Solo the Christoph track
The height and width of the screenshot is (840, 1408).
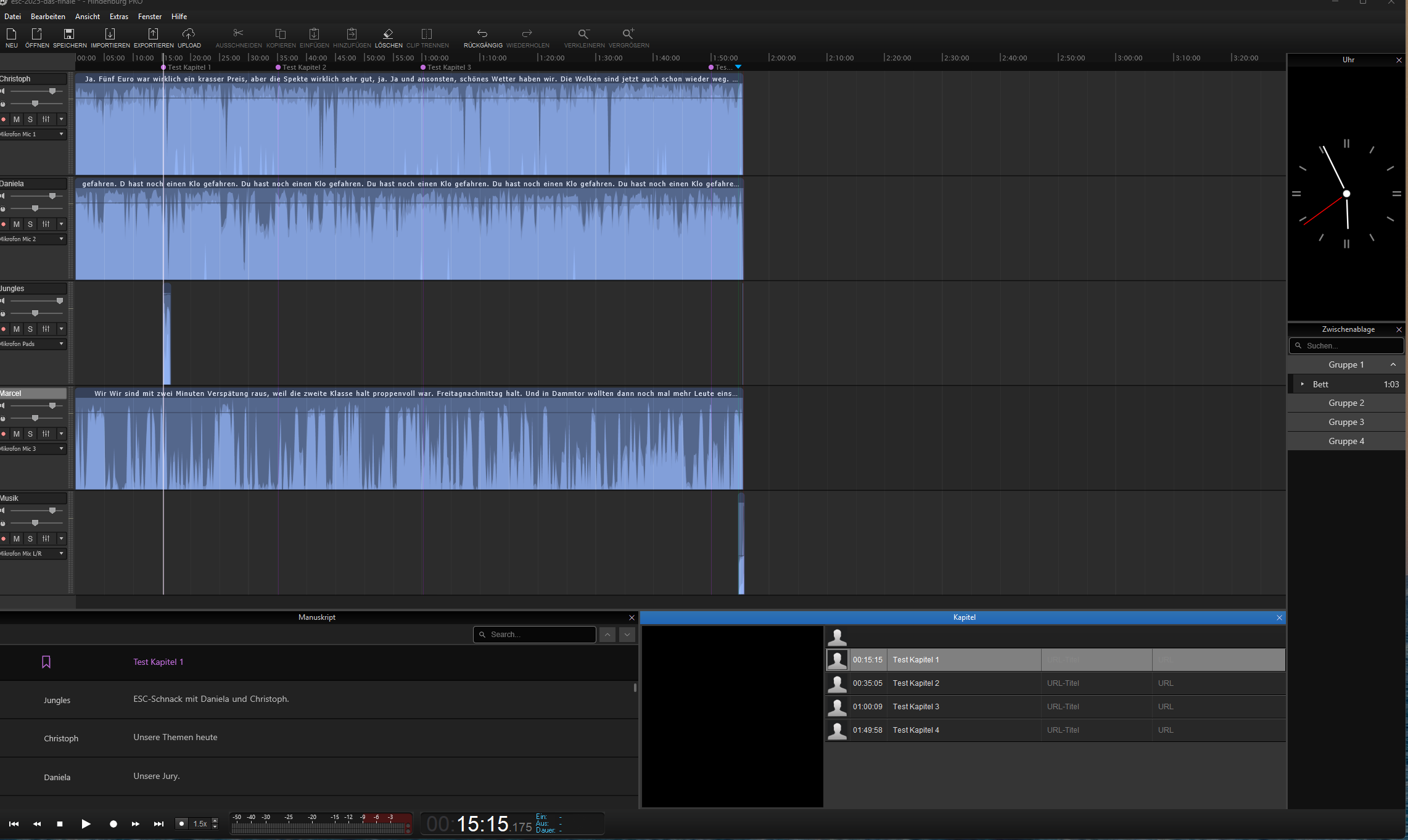(x=30, y=119)
